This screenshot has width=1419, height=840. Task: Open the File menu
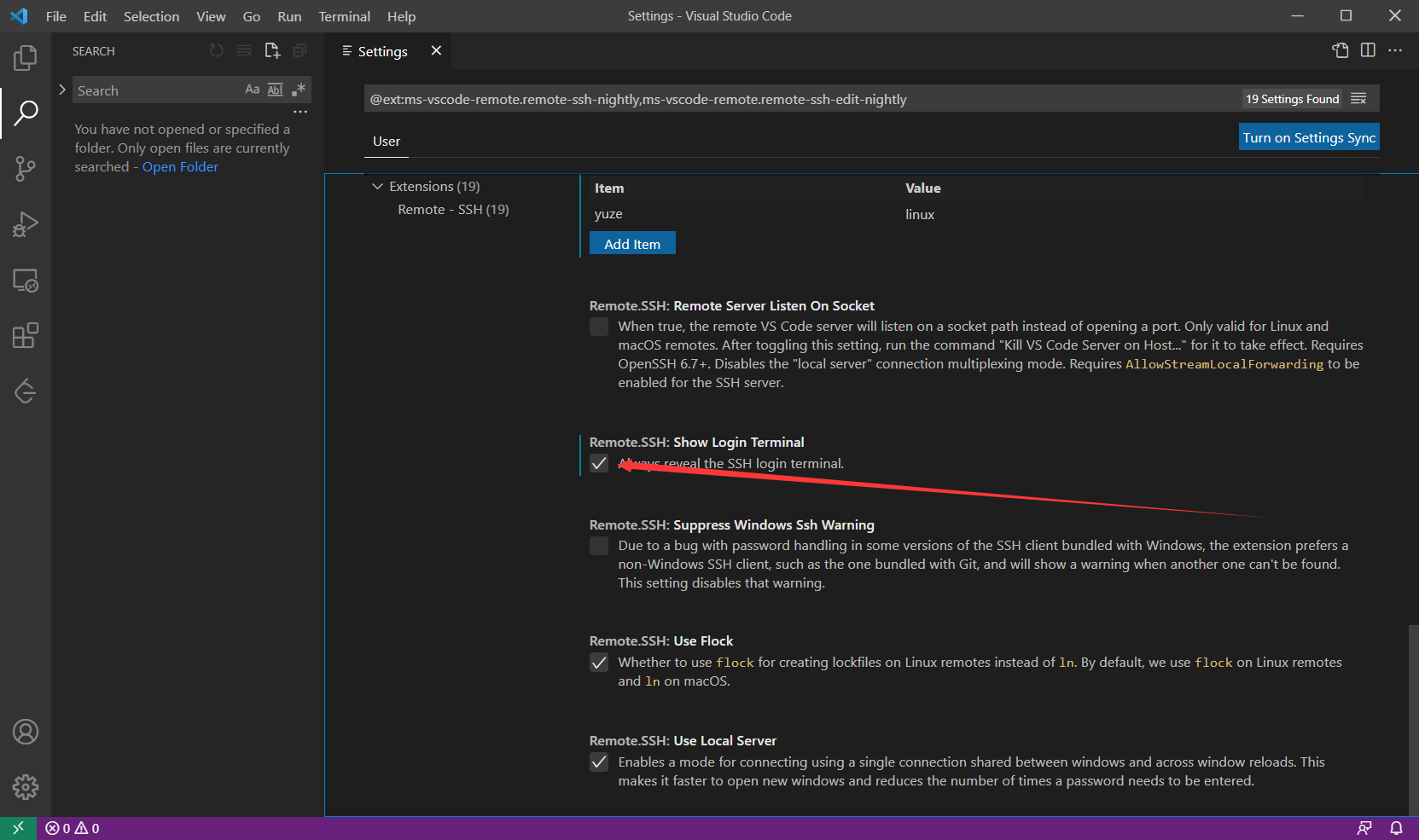56,16
